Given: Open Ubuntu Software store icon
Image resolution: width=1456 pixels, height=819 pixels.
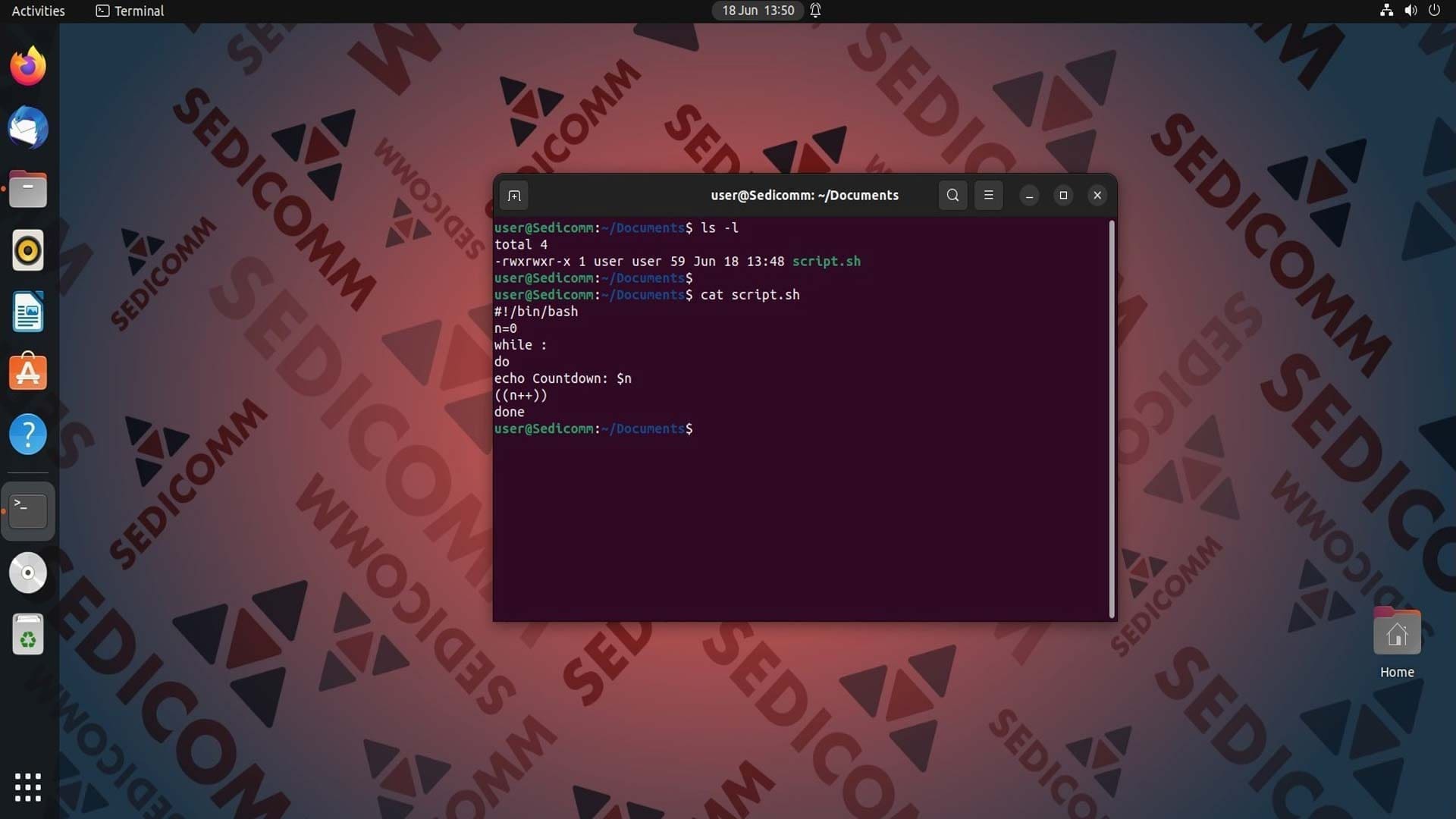Looking at the screenshot, I should (x=28, y=373).
